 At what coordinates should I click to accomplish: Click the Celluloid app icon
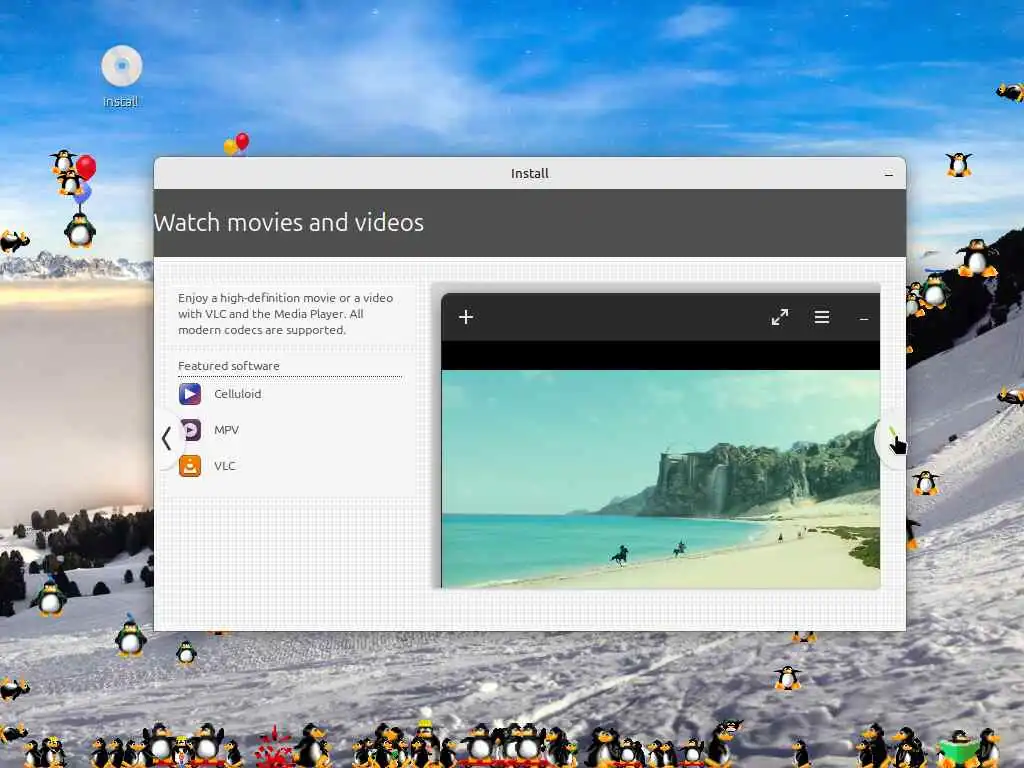[190, 394]
